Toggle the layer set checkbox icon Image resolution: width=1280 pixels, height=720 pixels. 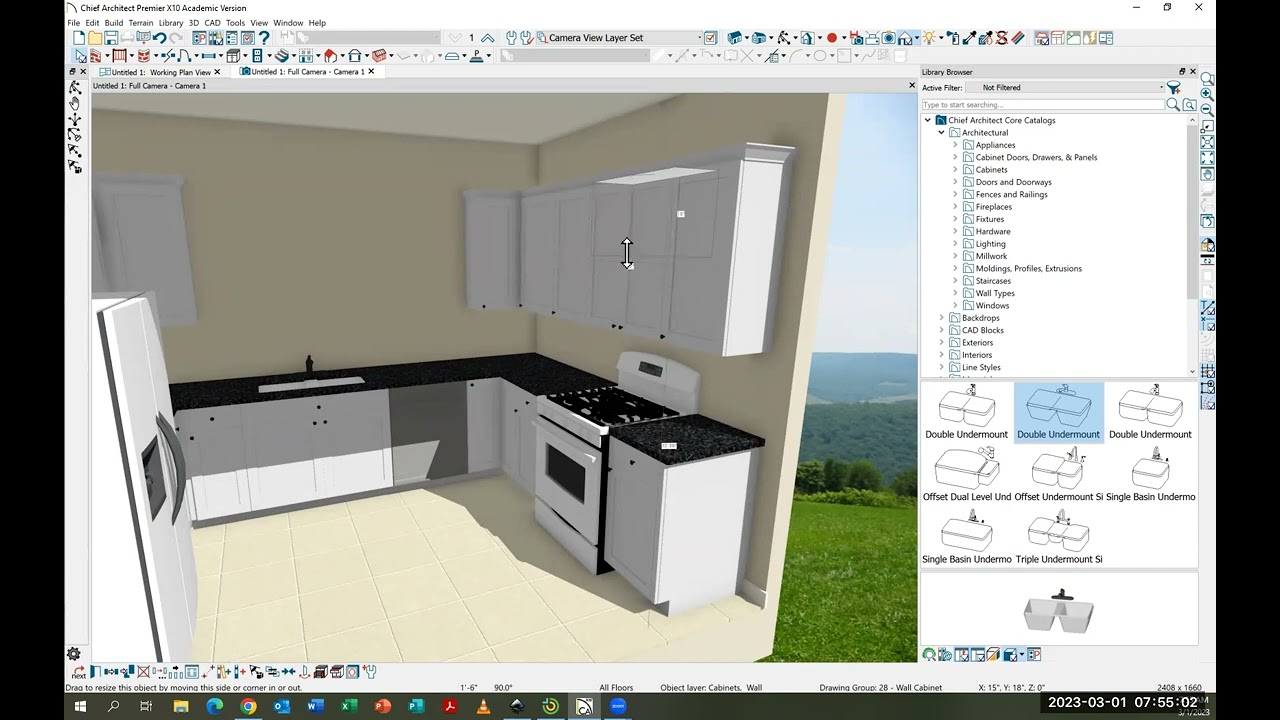710,38
